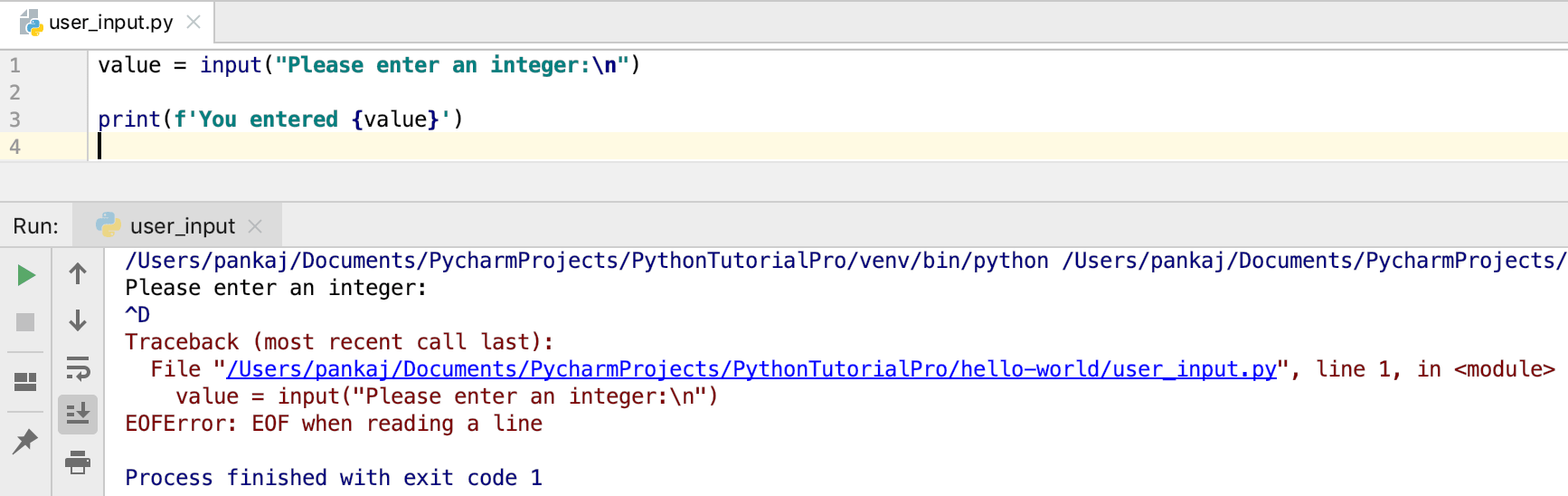Click the interpreter path line in console

pos(845,261)
